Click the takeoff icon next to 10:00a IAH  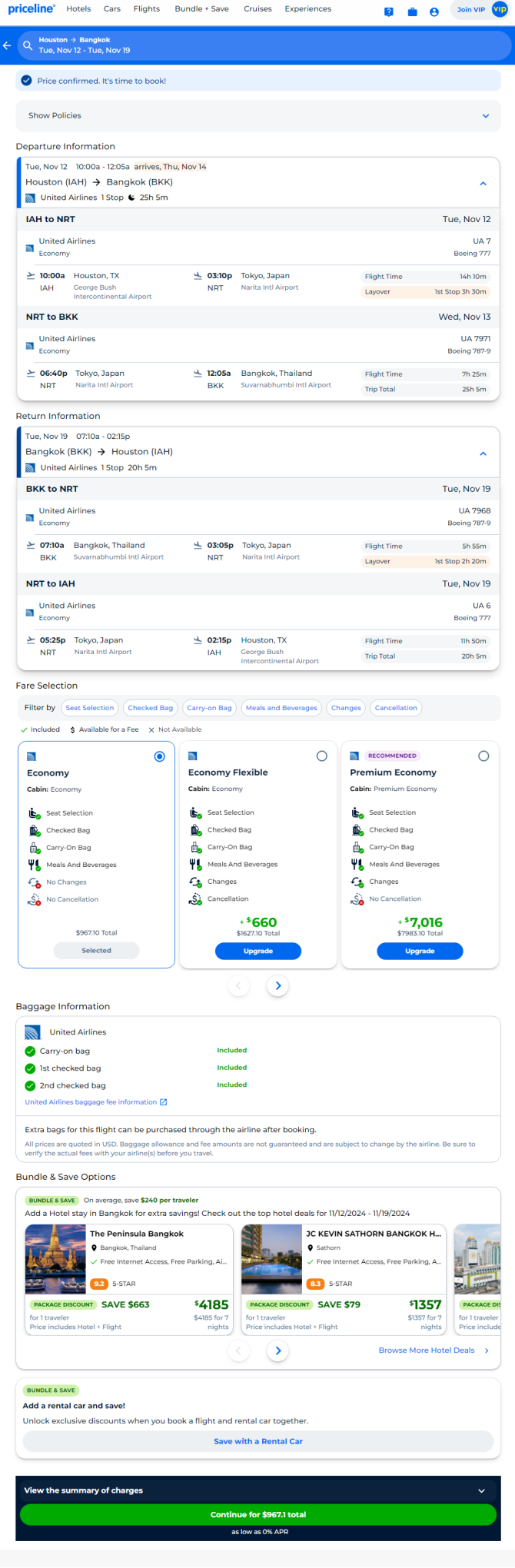31,275
